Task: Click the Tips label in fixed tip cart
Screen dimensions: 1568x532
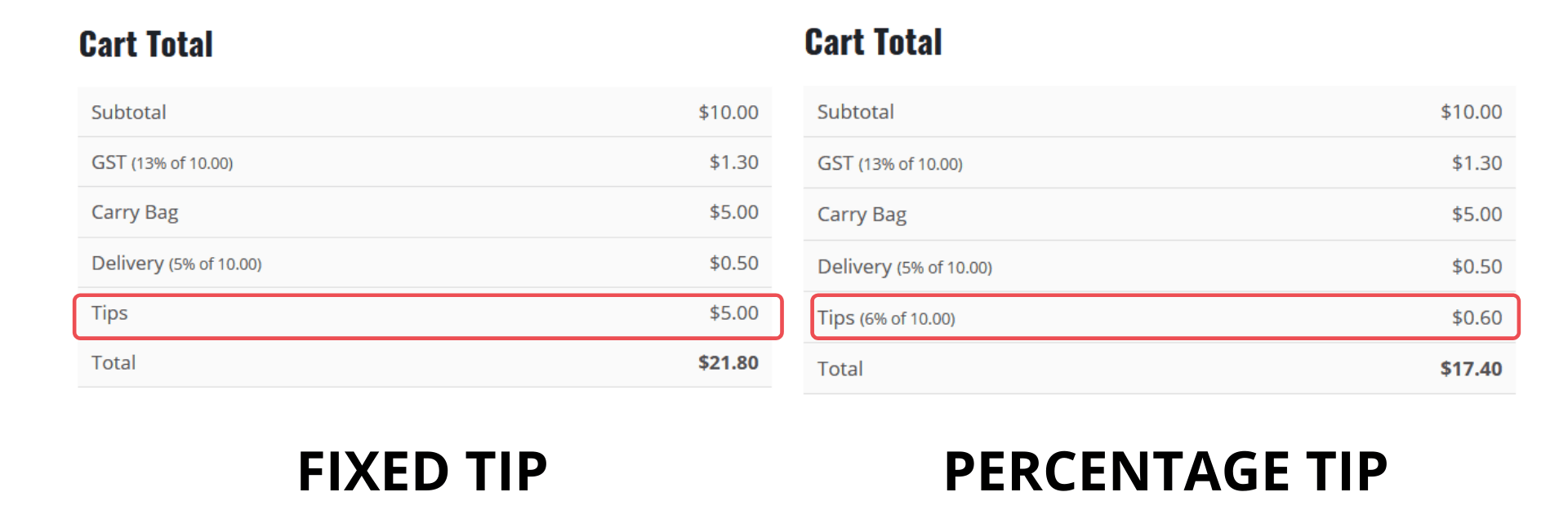Action: pyautogui.click(x=109, y=313)
